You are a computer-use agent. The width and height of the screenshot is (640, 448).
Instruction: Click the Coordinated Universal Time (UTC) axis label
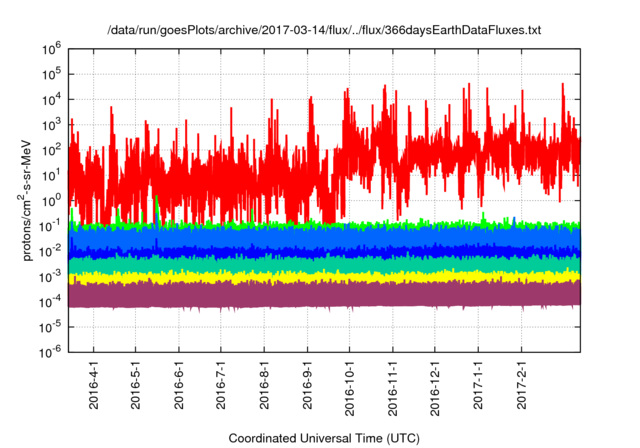tap(323, 438)
